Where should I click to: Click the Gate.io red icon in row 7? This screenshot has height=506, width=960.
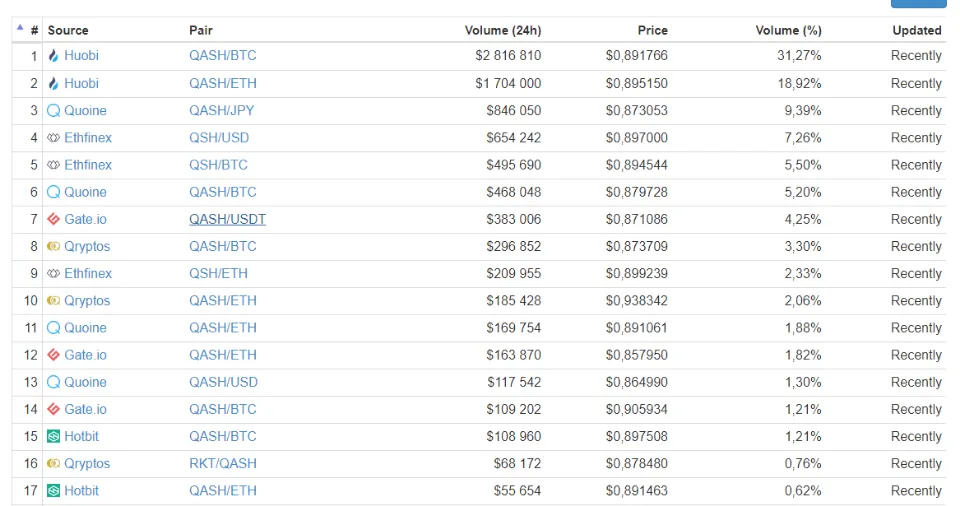coord(53,219)
